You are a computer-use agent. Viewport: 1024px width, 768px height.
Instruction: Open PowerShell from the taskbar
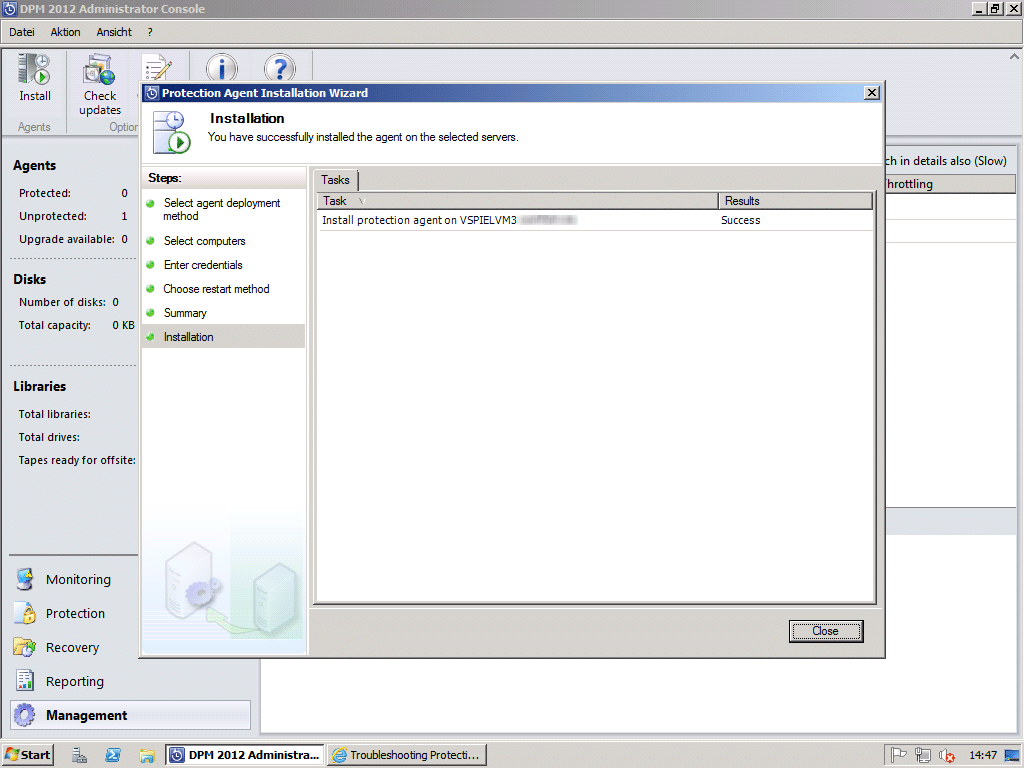point(113,755)
